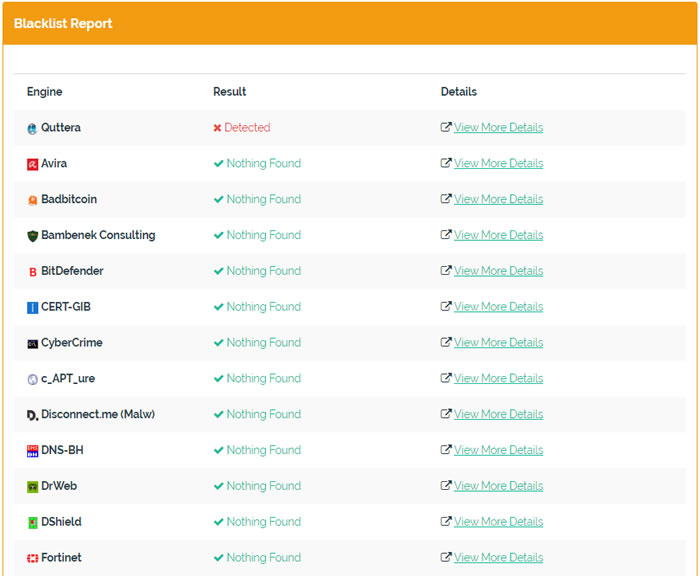Click the Bambenek Consulting shield icon

[32, 236]
